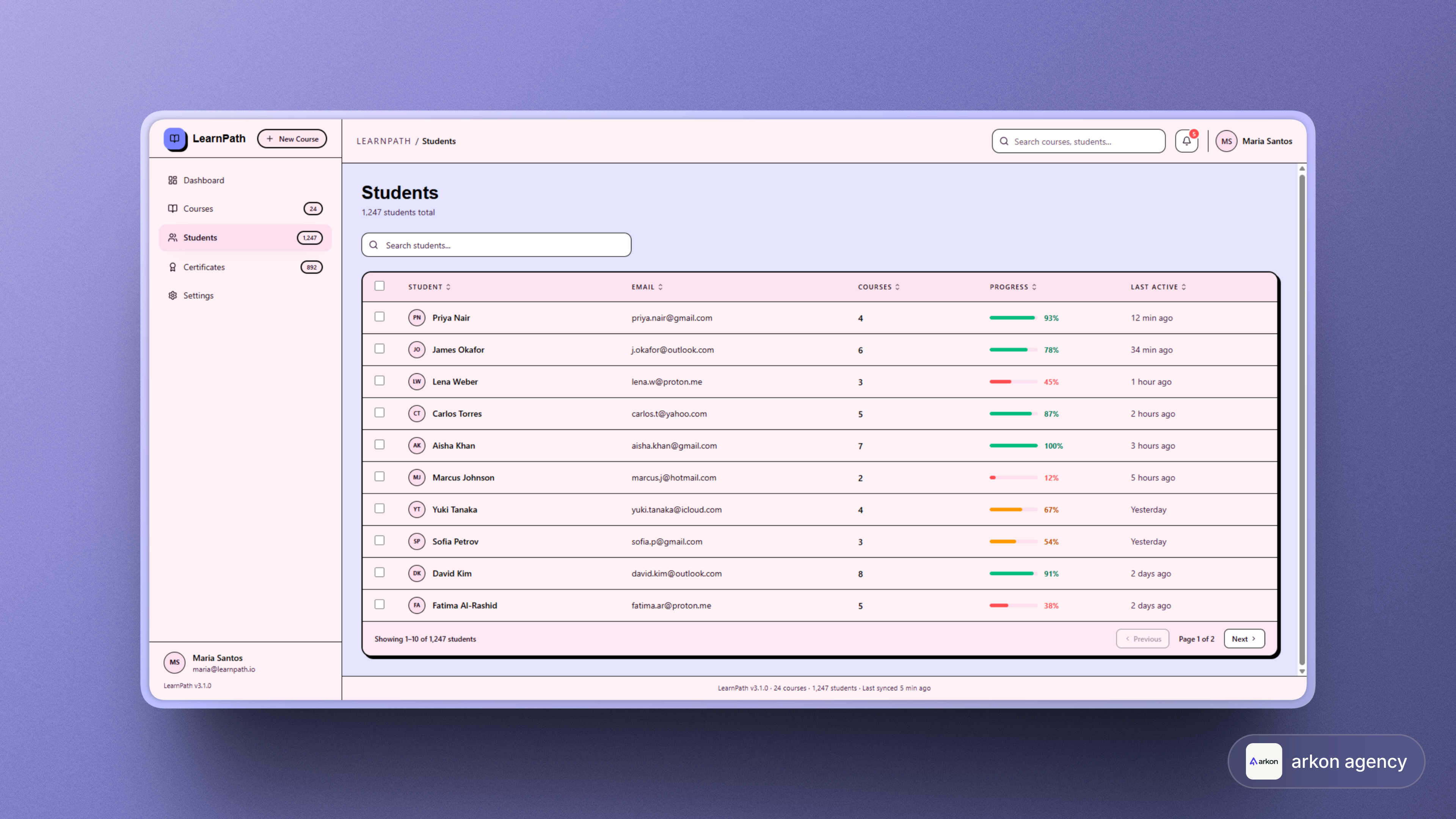The image size is (1456, 819).
Task: Sort by the Courses column header
Action: pyautogui.click(x=879, y=287)
